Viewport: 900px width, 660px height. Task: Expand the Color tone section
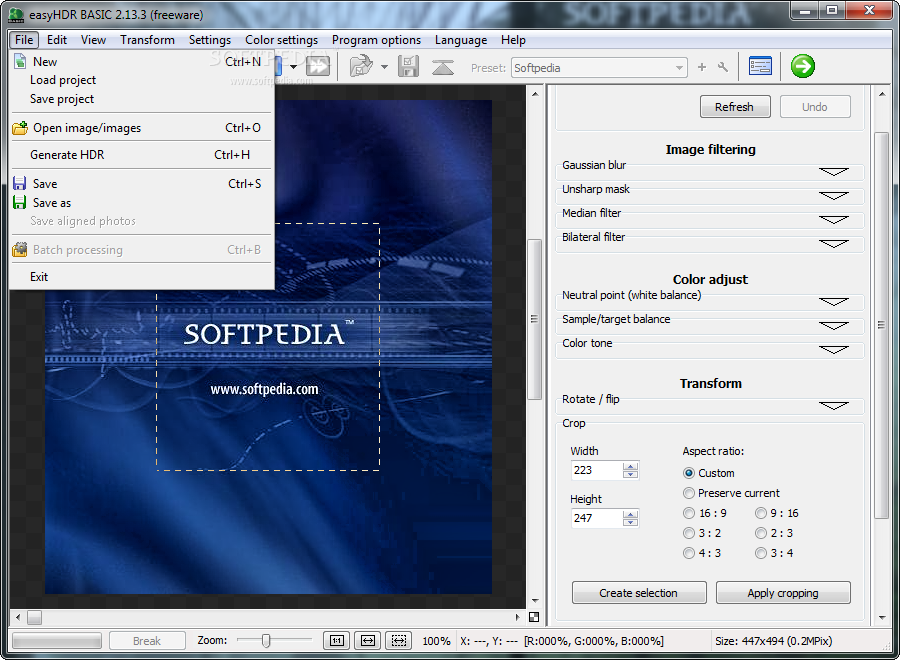click(x=833, y=350)
